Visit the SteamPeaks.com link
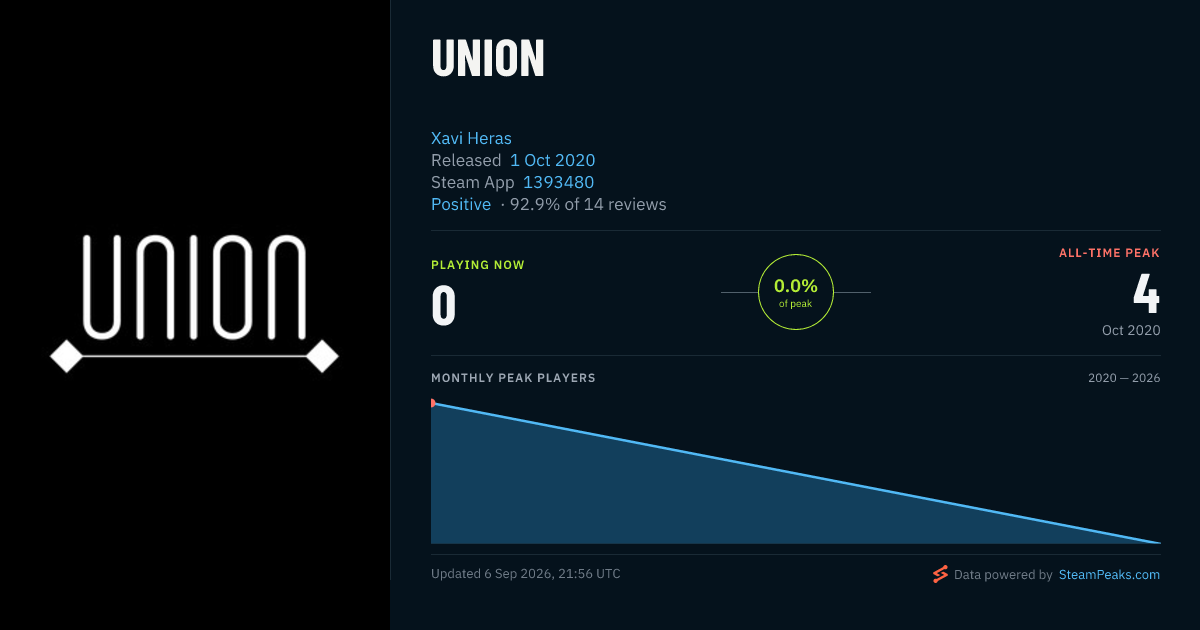The image size is (1200, 630). (1109, 575)
